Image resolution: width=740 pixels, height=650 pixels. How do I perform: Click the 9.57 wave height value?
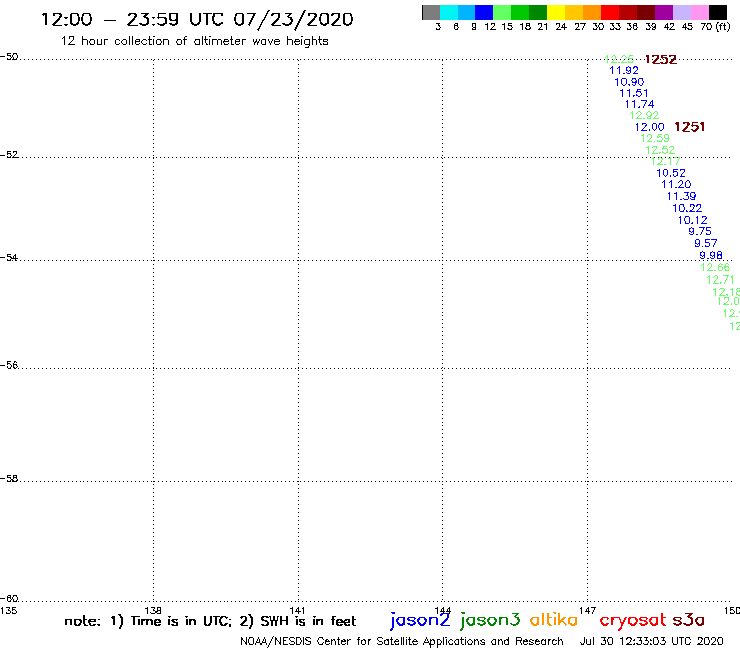pyautogui.click(x=706, y=244)
